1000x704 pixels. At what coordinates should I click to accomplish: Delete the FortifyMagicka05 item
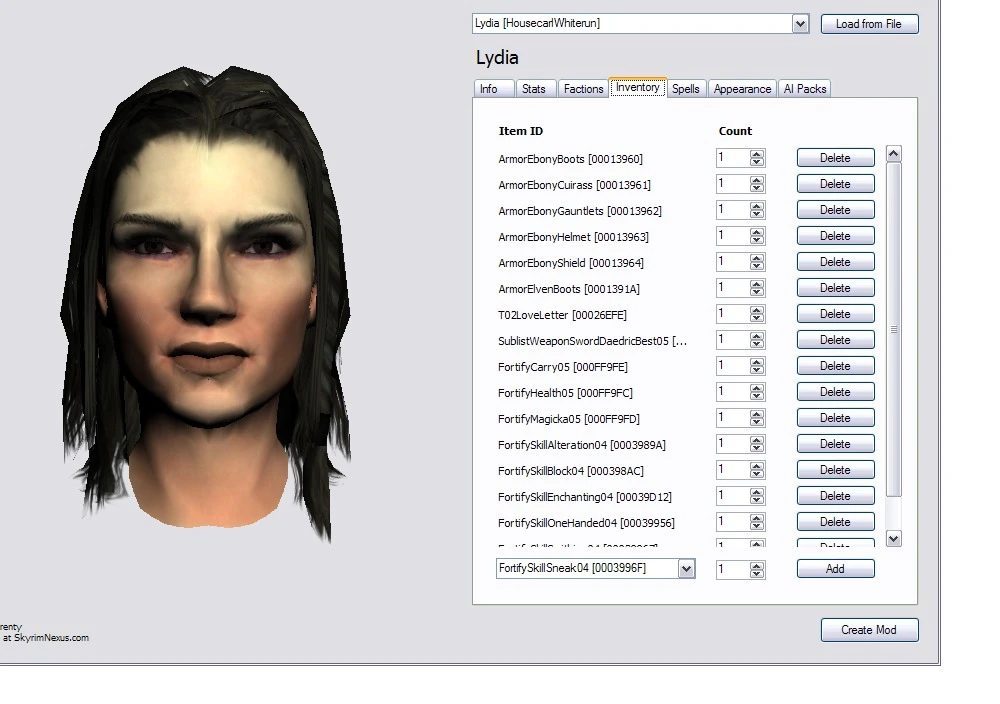click(835, 418)
